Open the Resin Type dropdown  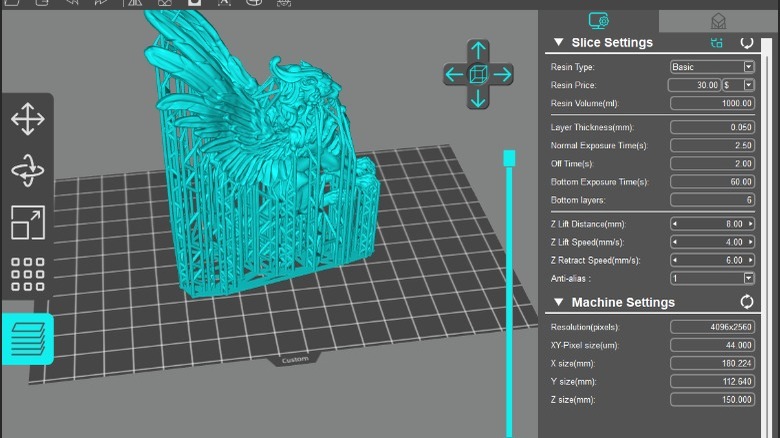click(712, 67)
